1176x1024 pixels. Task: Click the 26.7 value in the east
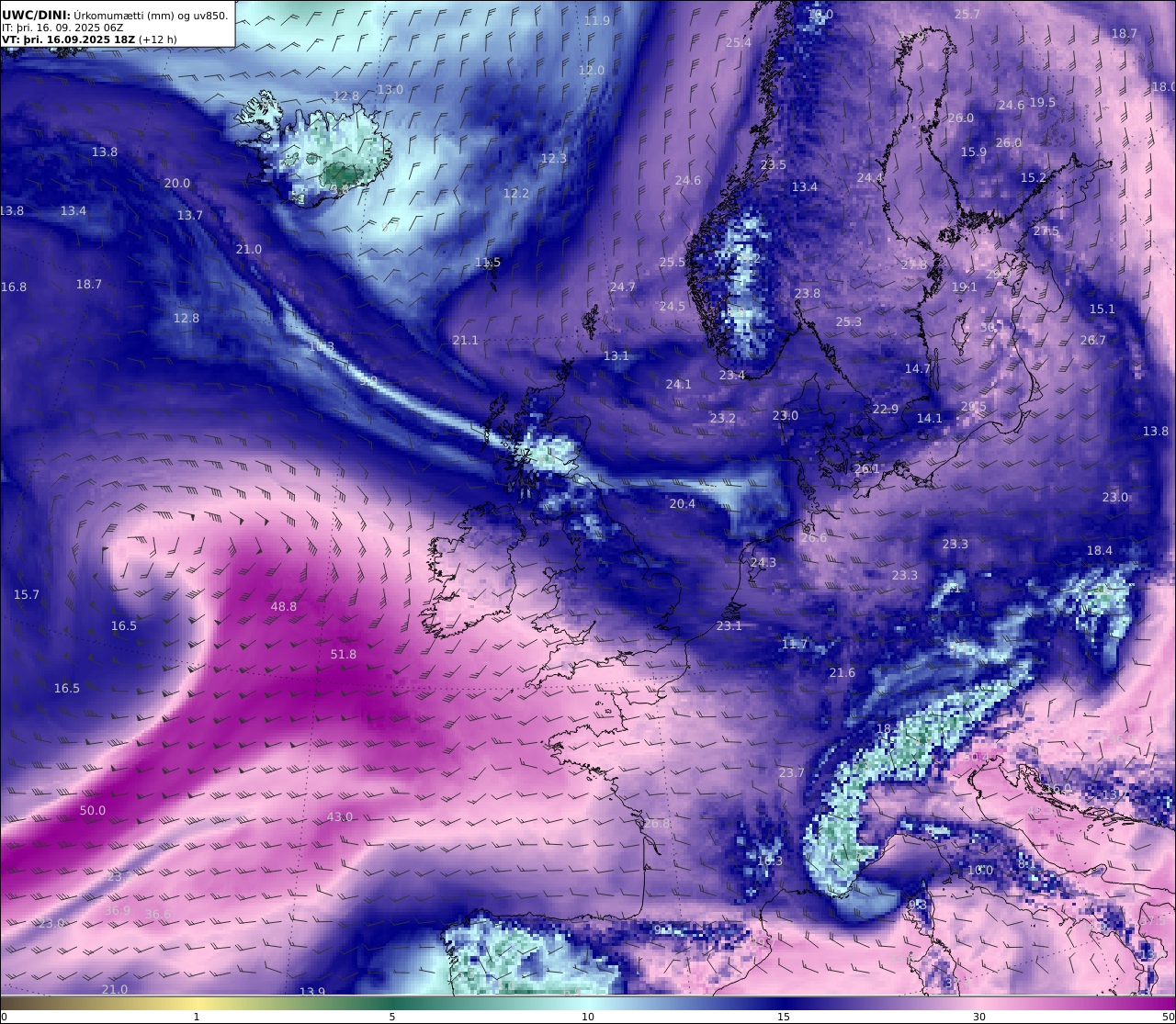point(1093,340)
